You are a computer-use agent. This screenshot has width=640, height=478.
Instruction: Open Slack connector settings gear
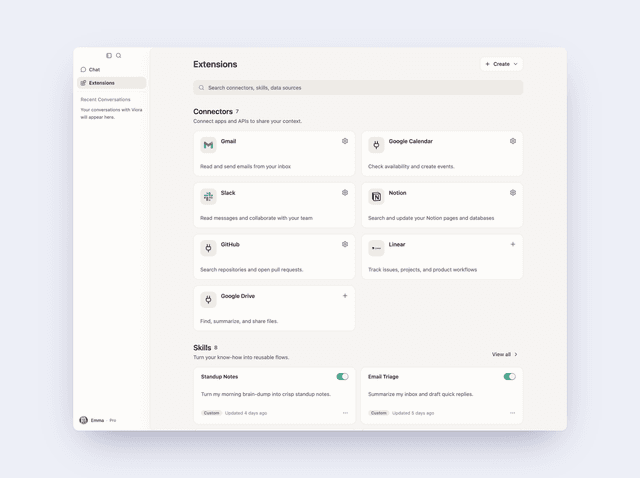pyautogui.click(x=345, y=193)
